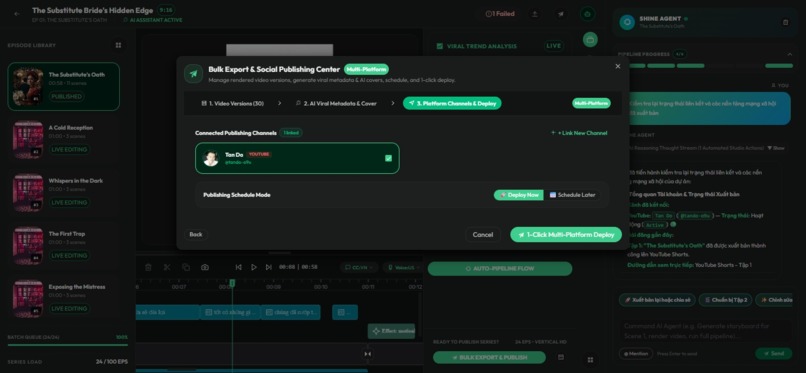Click the green playhead marker on timeline
Screen dimensions: 806x373
[232, 283]
